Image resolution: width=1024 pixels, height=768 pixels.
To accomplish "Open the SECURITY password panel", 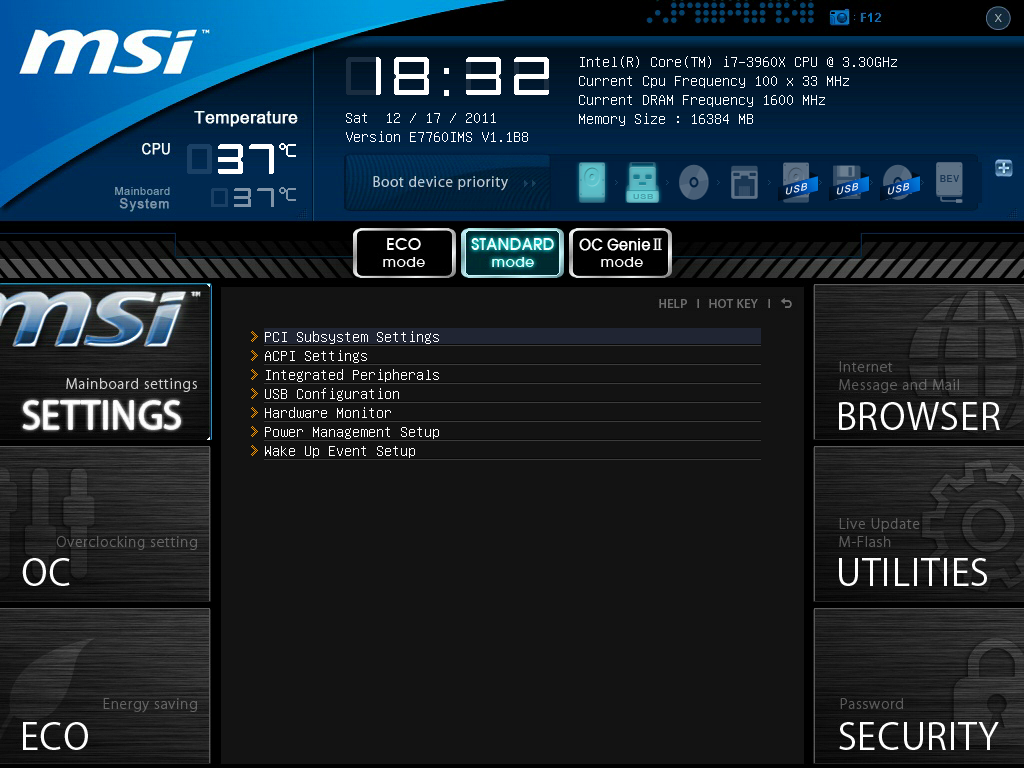I will [919, 686].
